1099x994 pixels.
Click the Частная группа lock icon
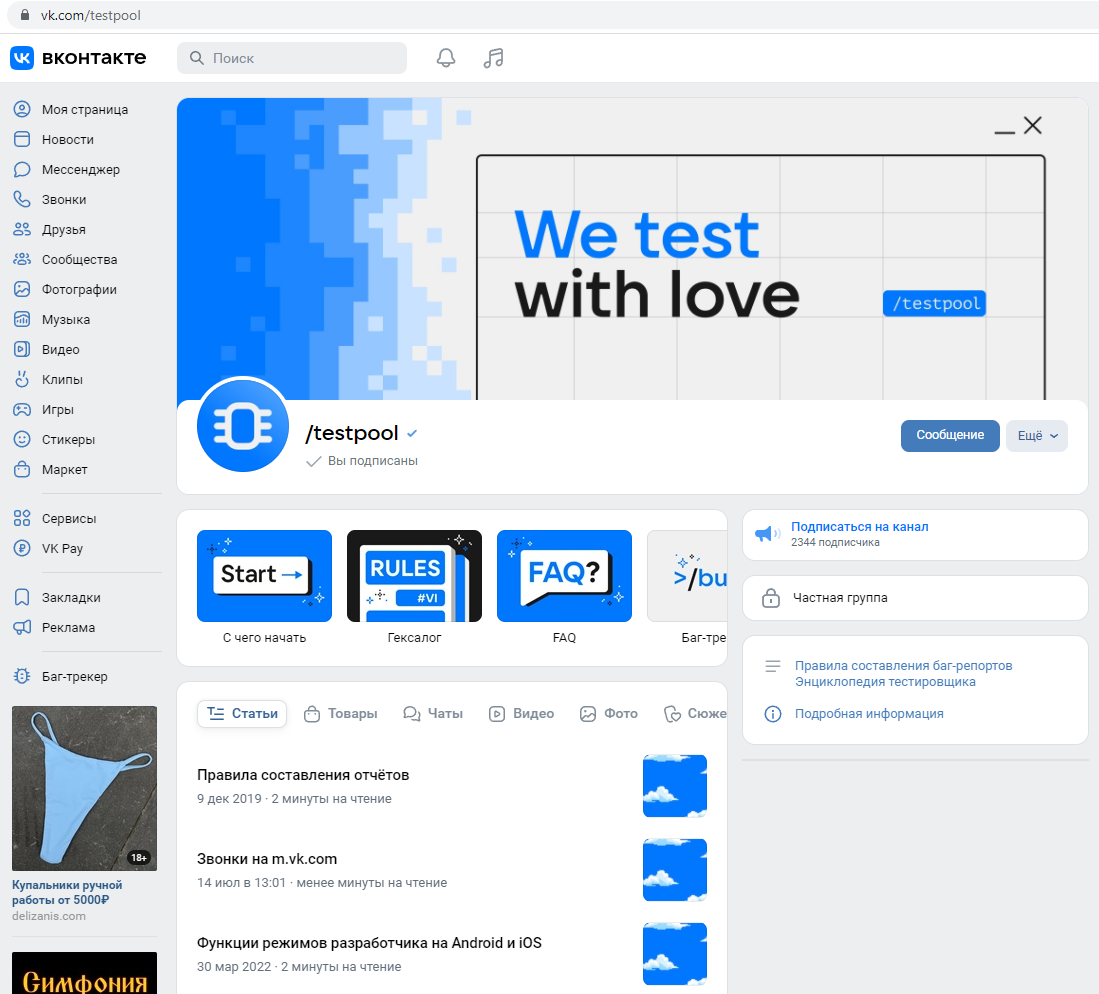click(771, 598)
